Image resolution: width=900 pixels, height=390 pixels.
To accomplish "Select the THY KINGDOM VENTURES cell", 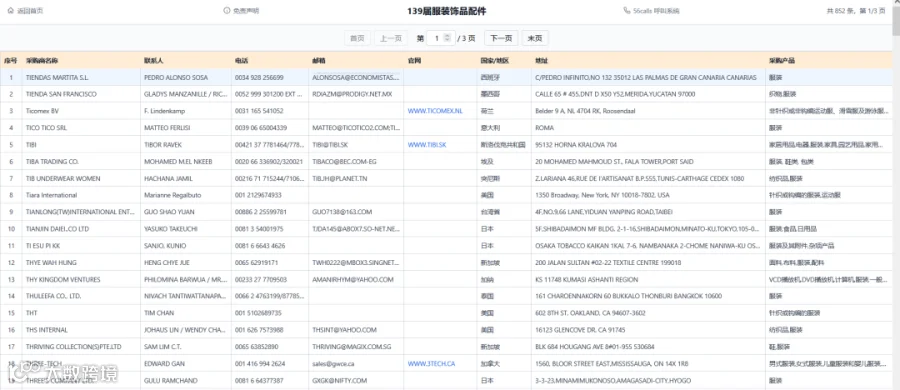I will click(81, 280).
